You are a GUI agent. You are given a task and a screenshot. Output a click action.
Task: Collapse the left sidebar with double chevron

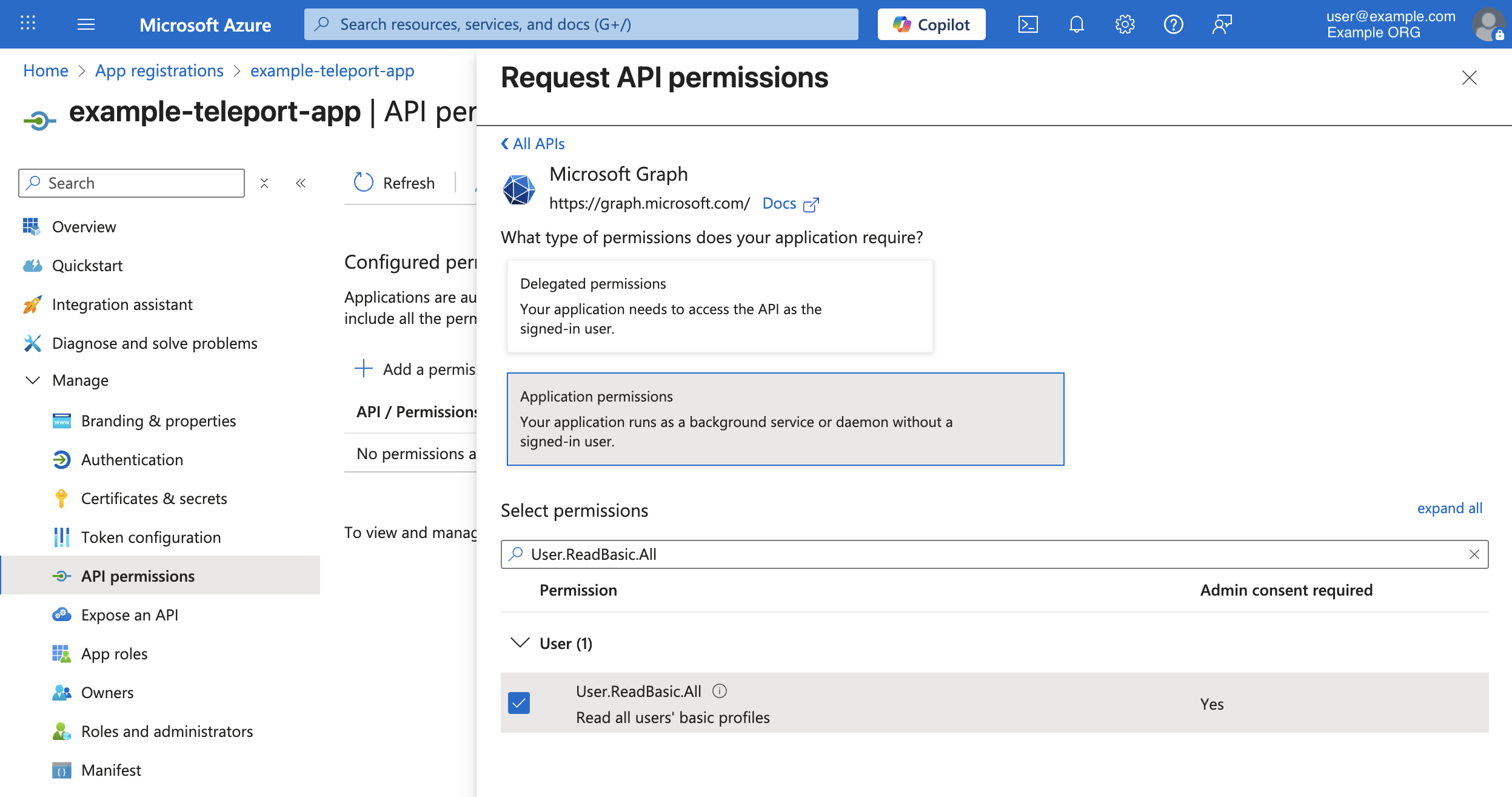coord(301,183)
